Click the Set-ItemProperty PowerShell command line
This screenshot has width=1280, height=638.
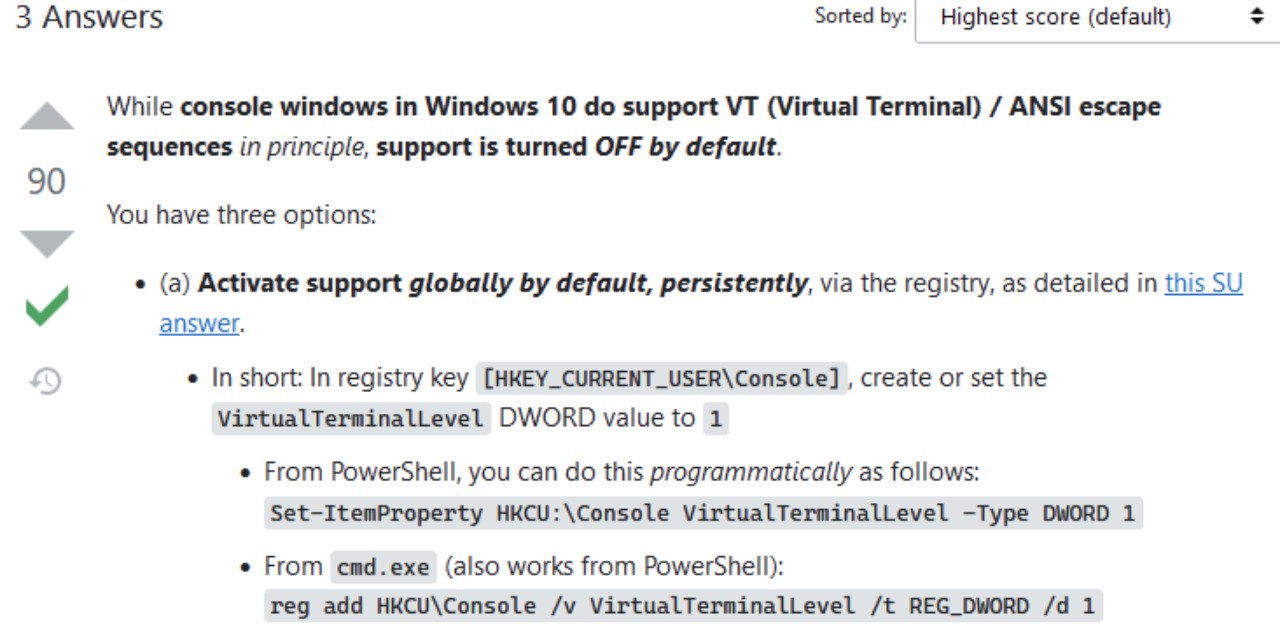tap(703, 514)
